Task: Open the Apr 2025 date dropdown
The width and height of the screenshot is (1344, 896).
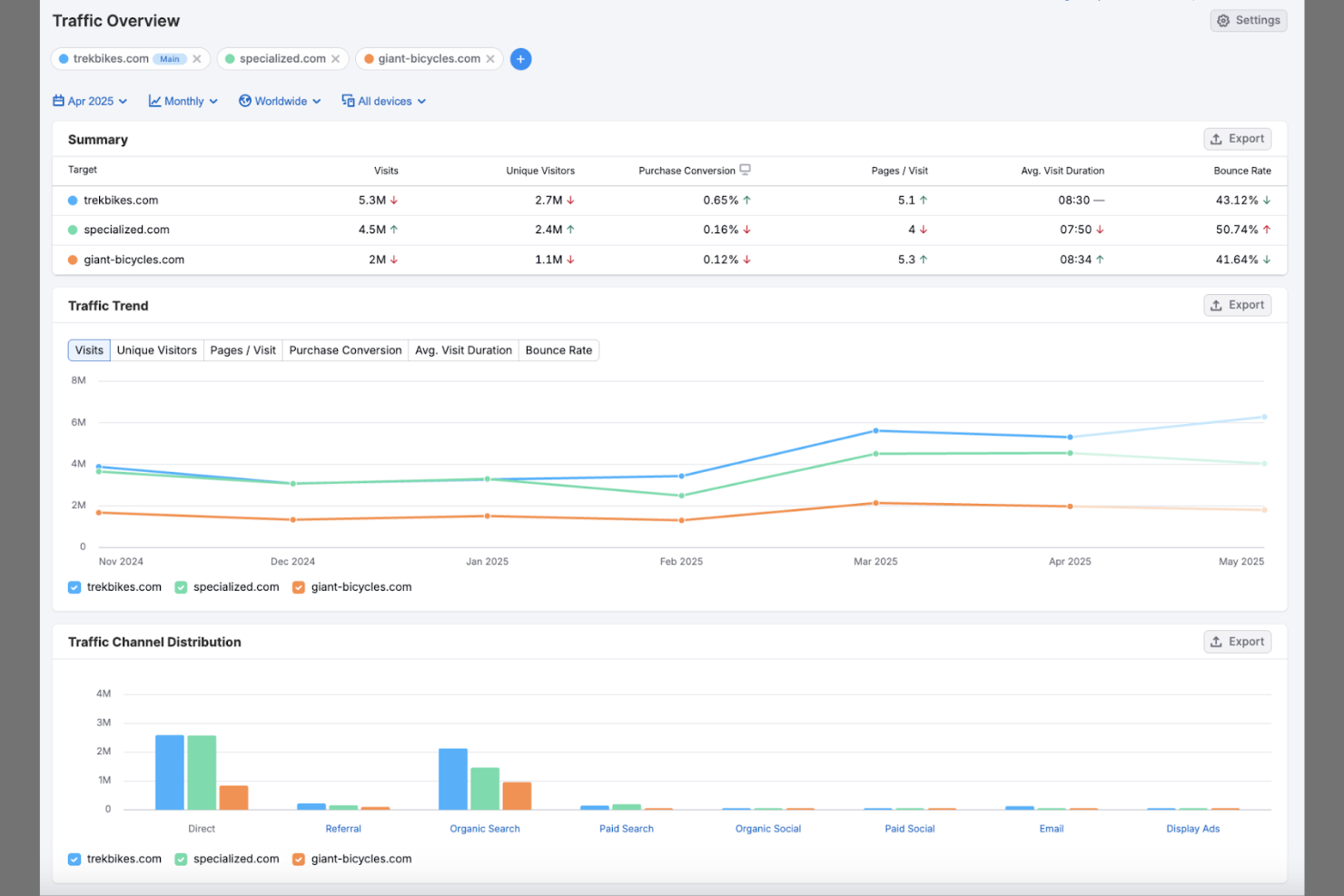Action: tap(90, 101)
